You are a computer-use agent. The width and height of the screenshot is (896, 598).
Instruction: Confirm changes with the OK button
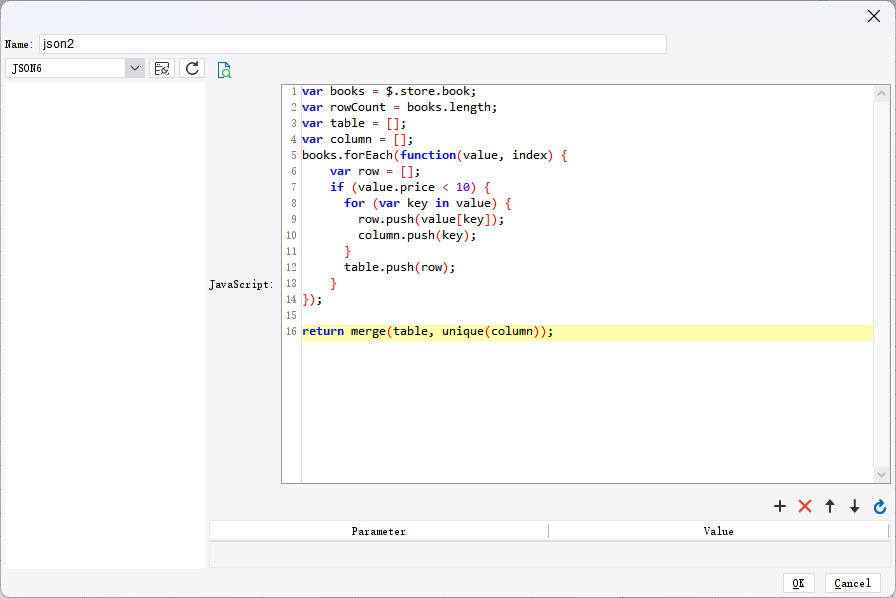click(798, 583)
